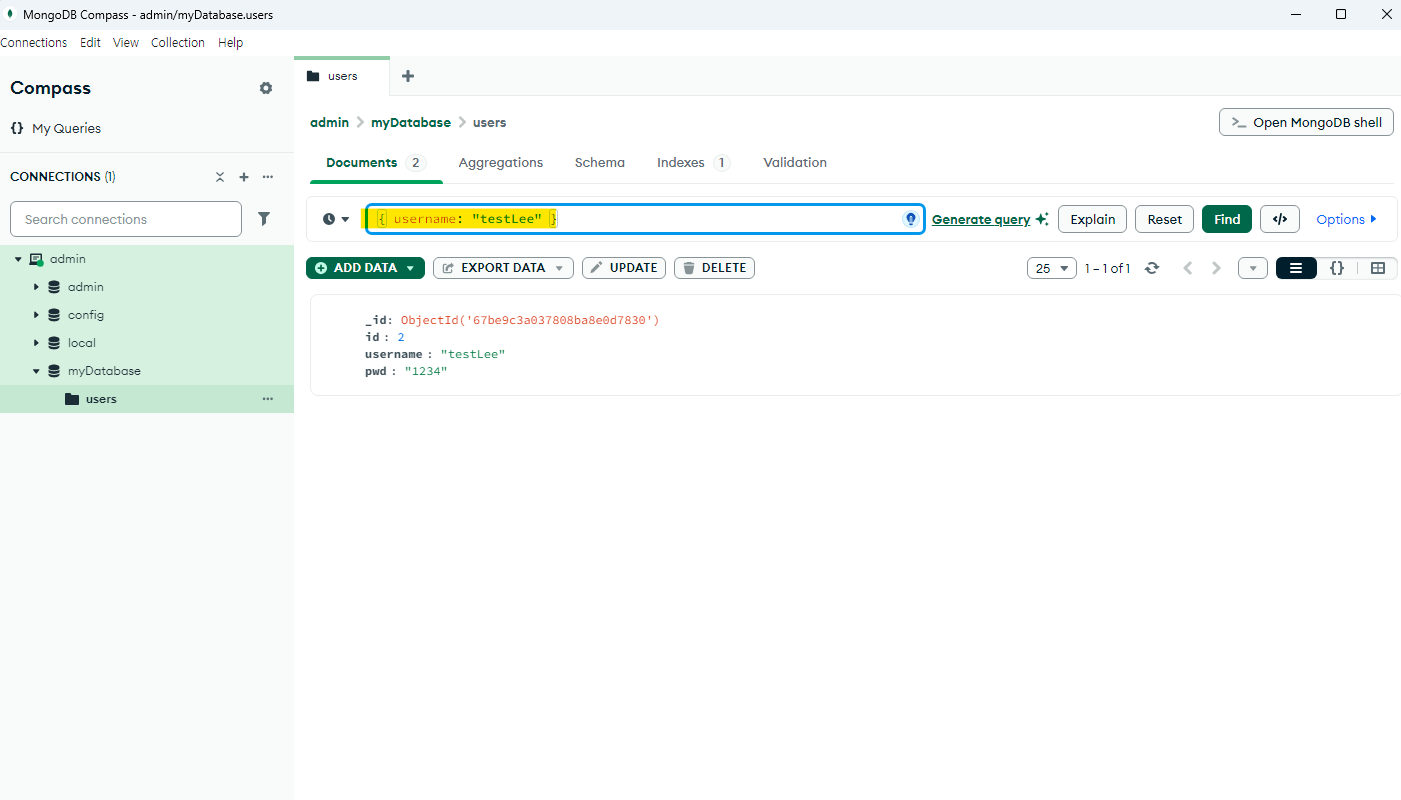The height and width of the screenshot is (800, 1401).
Task: Switch to list view of documents
Action: 1296,268
